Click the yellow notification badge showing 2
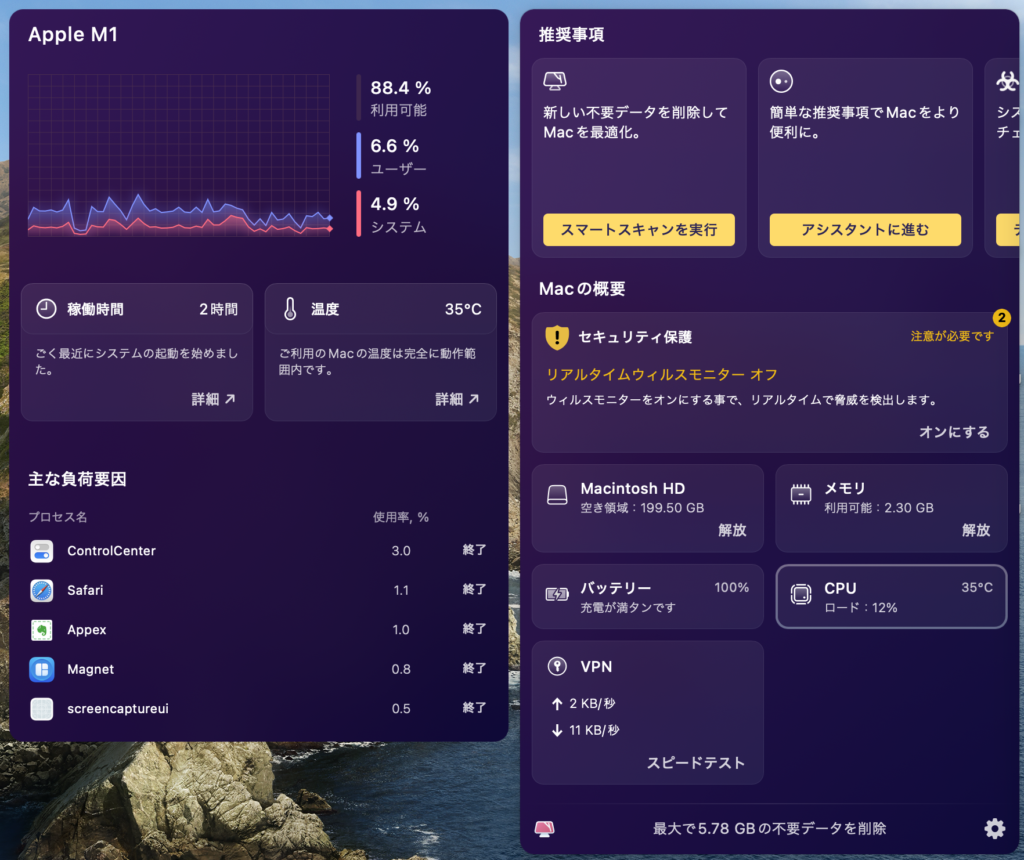Viewport: 1024px width, 860px height. click(x=1002, y=318)
